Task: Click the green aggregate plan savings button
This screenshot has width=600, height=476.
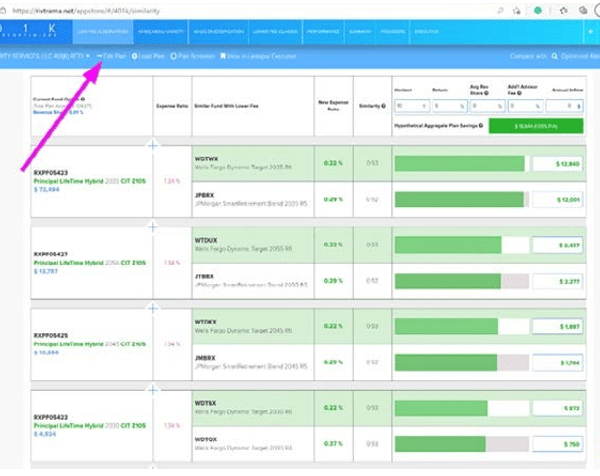Action: coord(536,127)
